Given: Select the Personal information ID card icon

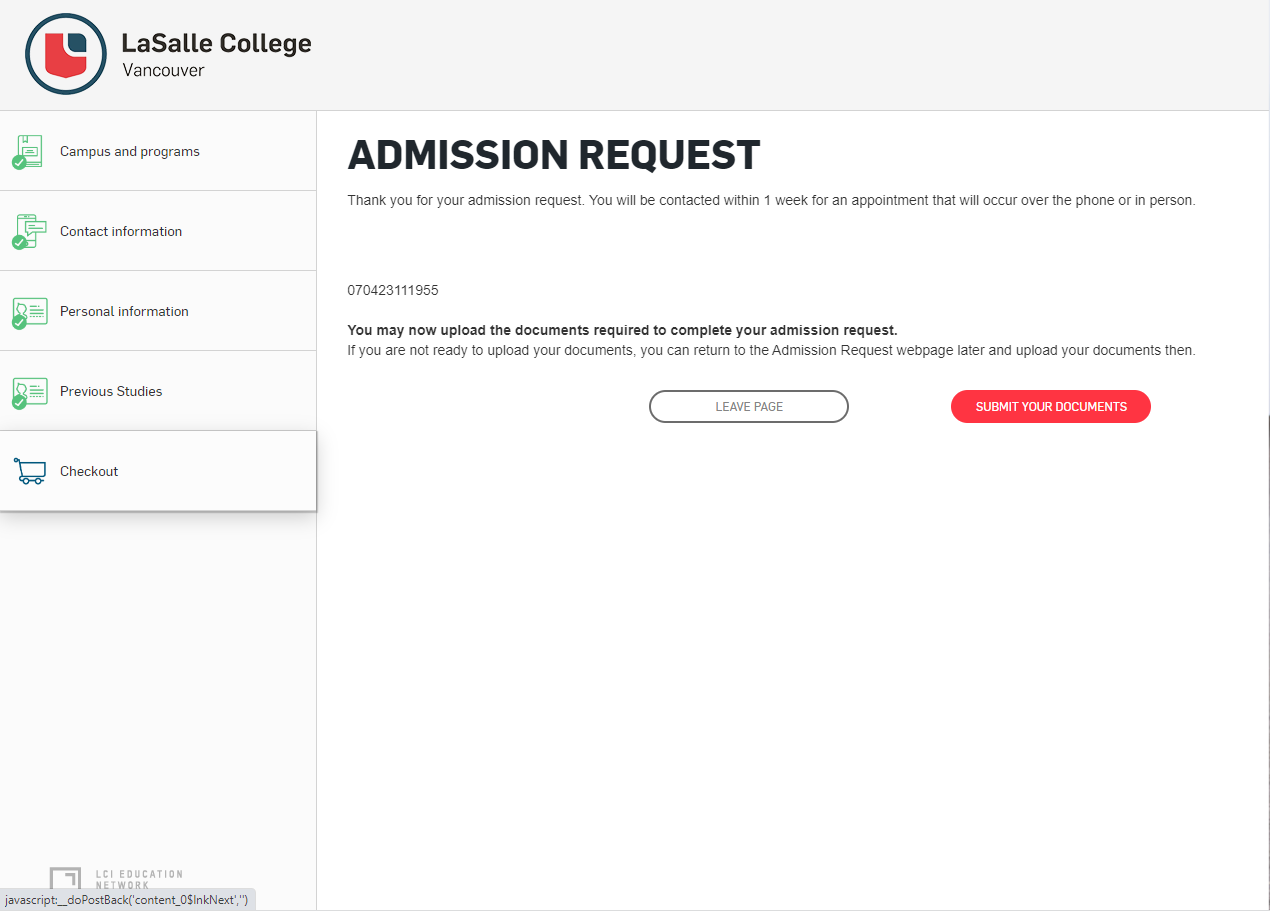Looking at the screenshot, I should coord(30,311).
